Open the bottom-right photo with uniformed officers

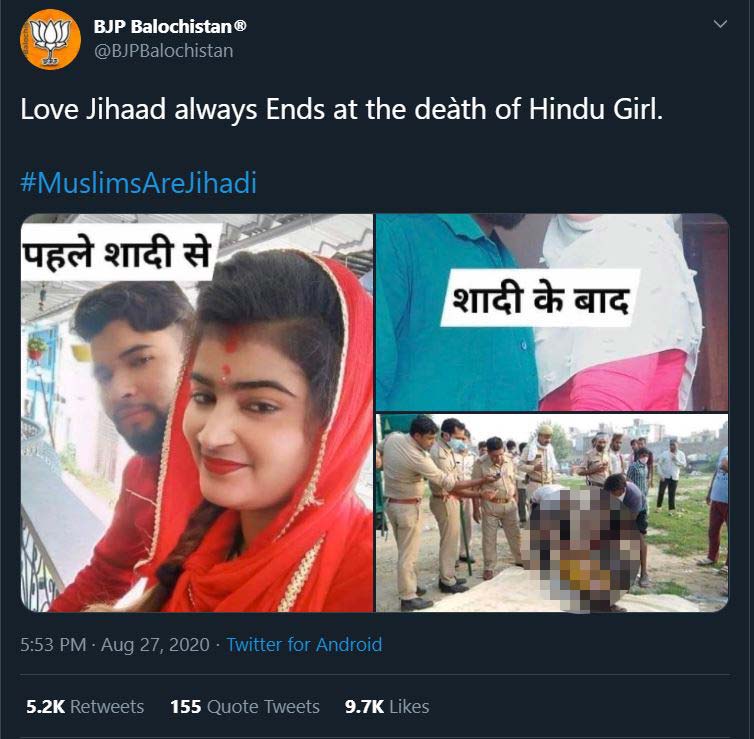(x=552, y=513)
